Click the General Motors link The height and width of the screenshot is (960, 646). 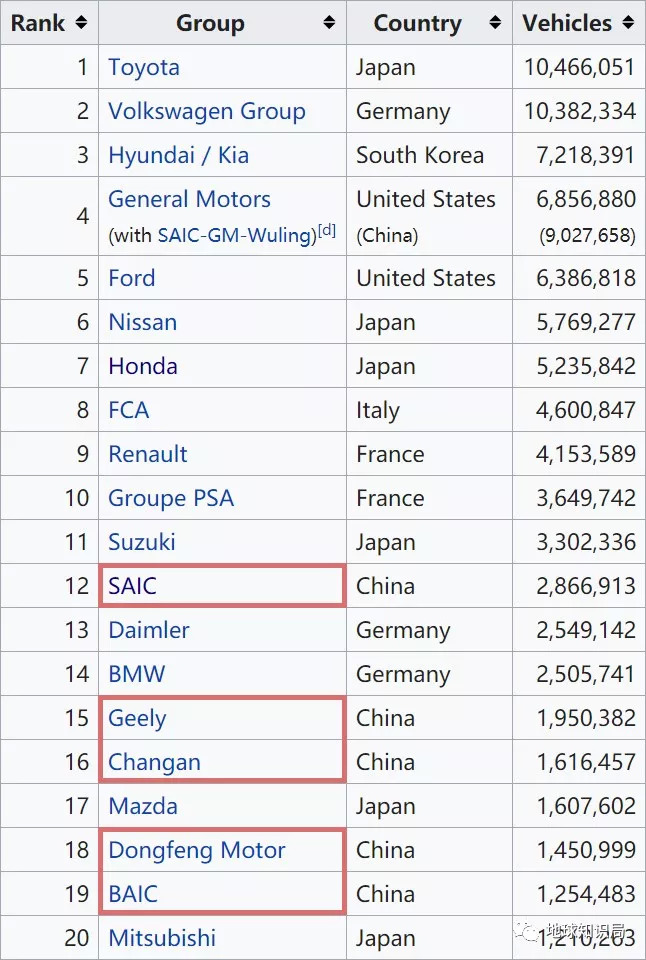(x=189, y=199)
